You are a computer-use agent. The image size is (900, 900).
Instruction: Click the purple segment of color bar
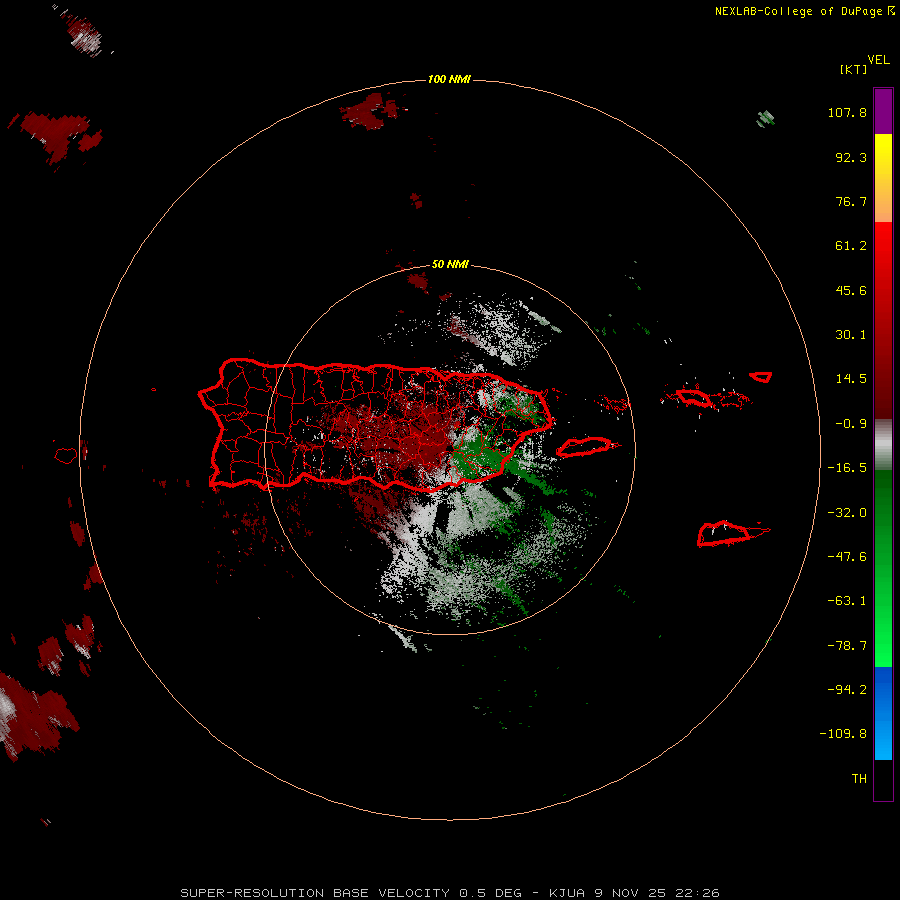tap(883, 111)
